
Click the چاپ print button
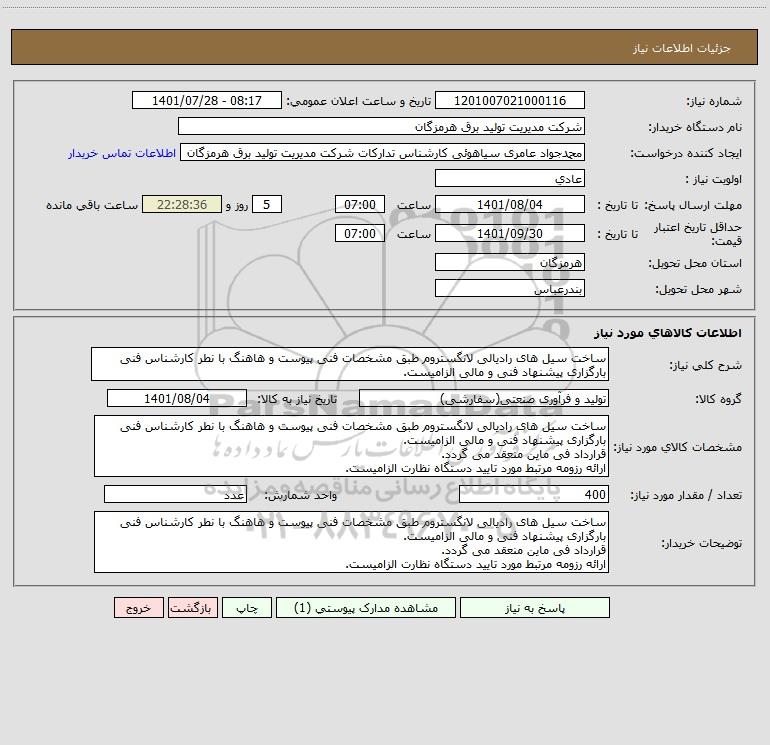(247, 607)
